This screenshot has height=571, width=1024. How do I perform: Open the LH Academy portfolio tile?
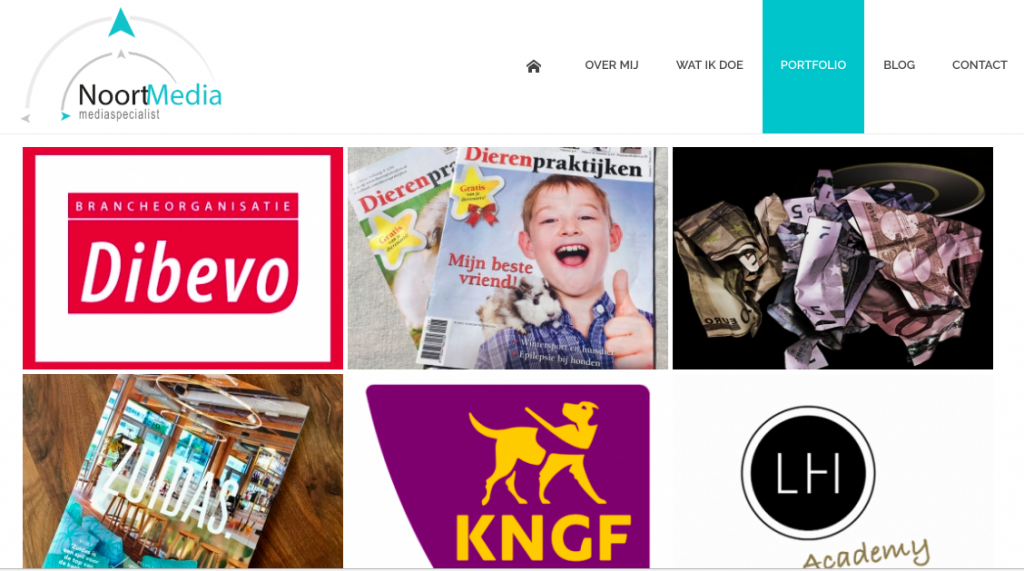[x=833, y=471]
